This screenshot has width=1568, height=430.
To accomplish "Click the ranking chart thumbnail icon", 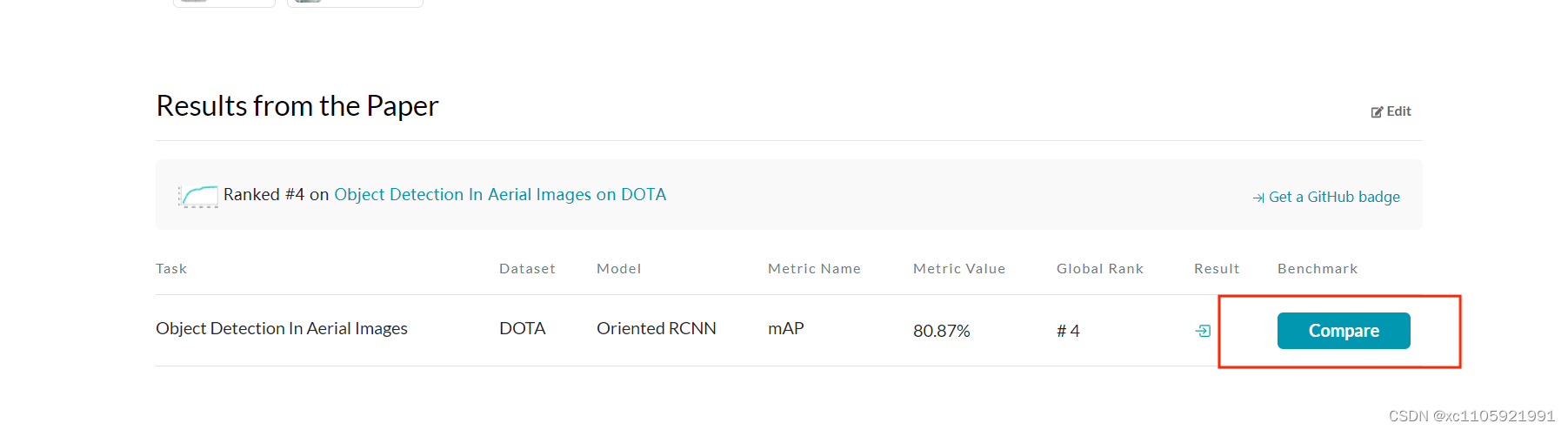I will (198, 196).
